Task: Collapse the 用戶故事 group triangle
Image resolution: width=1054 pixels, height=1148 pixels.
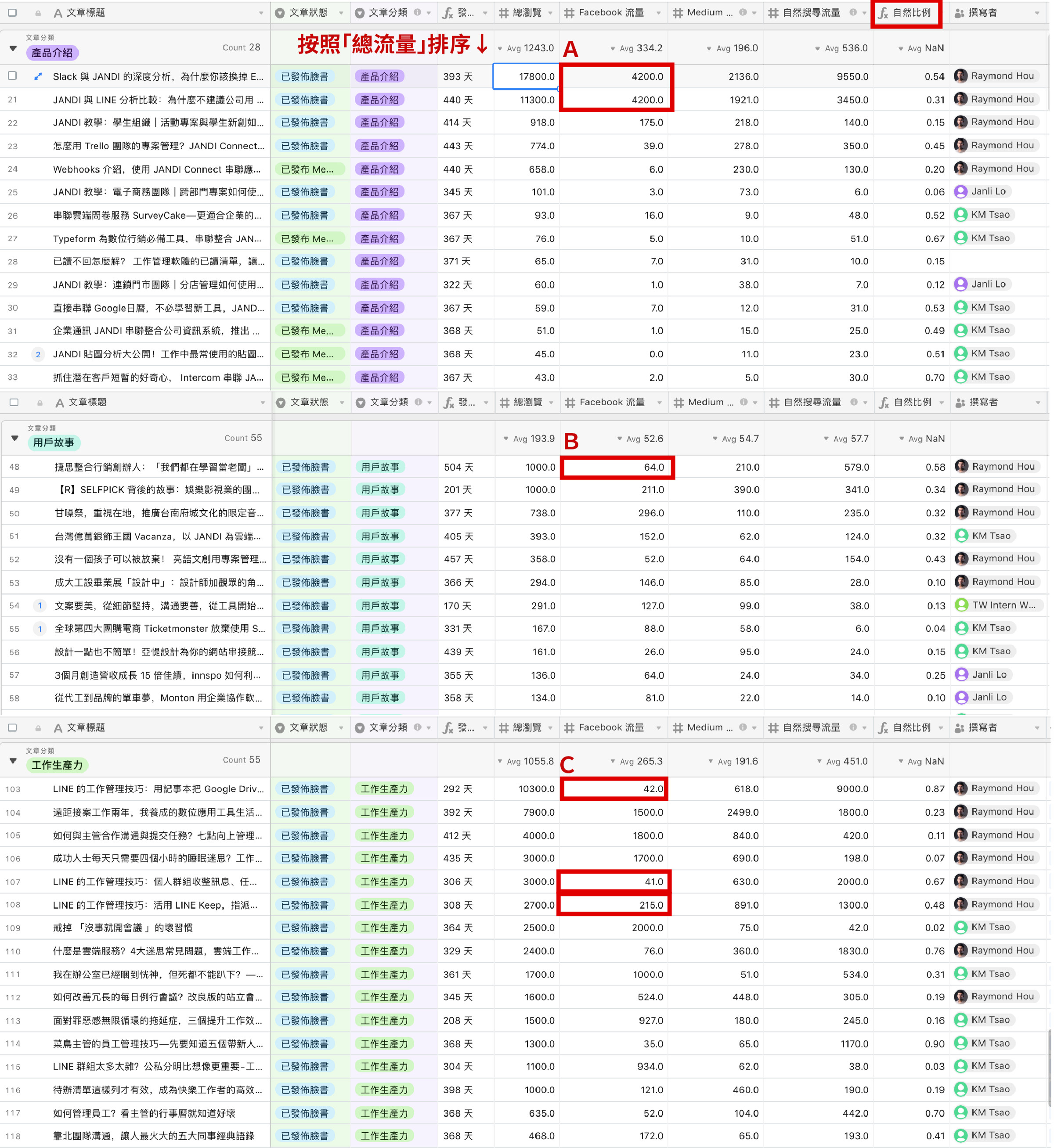Action: pos(15,439)
